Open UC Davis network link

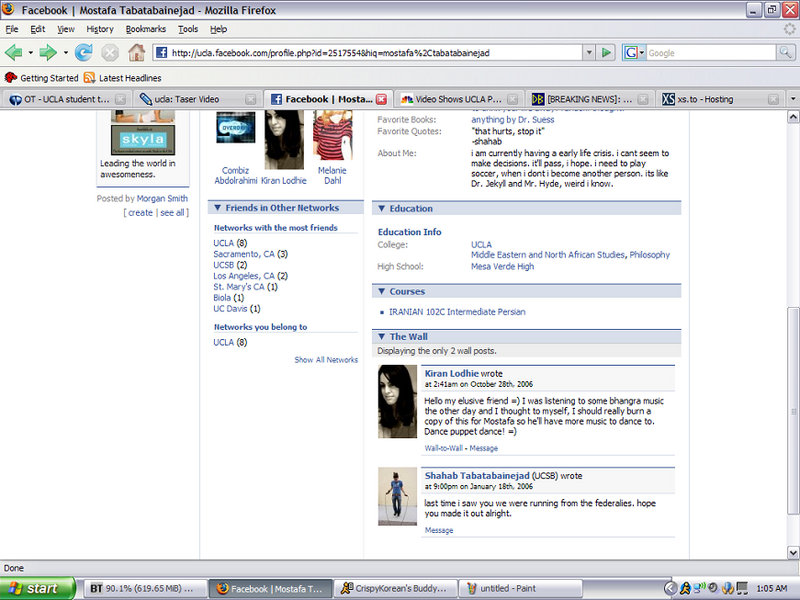tap(230, 309)
